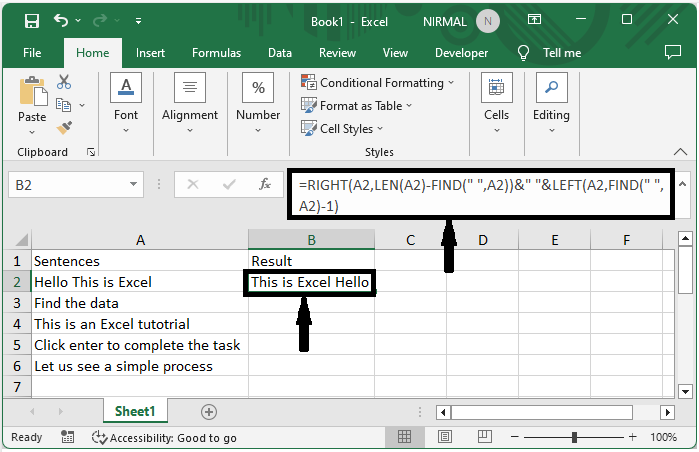The height and width of the screenshot is (452, 699).
Task: Select column A header
Action: [140, 240]
